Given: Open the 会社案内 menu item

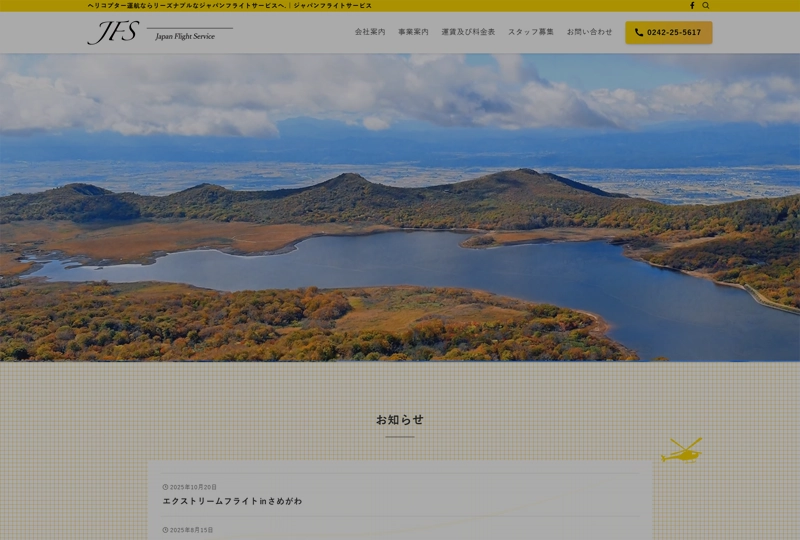Looking at the screenshot, I should [x=370, y=32].
